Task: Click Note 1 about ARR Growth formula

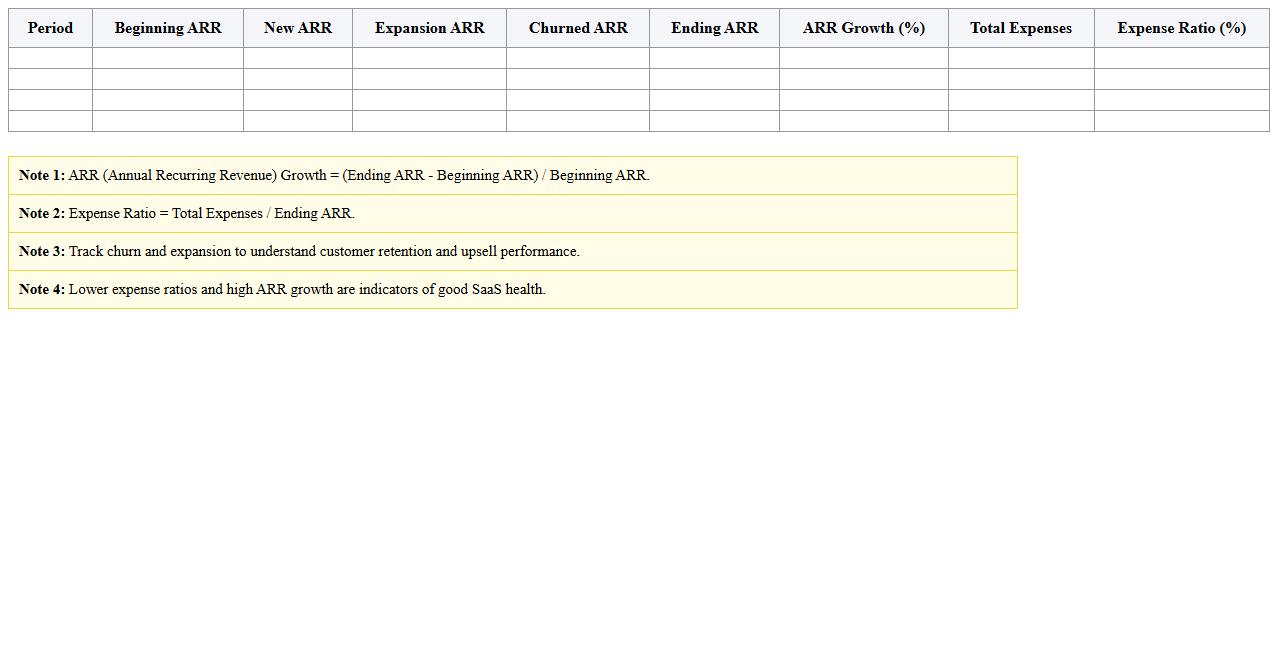Action: [x=334, y=175]
